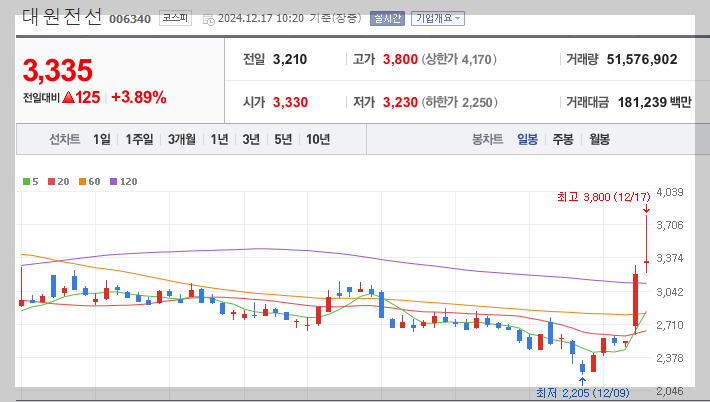The image size is (710, 402).
Task: Click the 시가 value 3,330
Action: coord(290,102)
